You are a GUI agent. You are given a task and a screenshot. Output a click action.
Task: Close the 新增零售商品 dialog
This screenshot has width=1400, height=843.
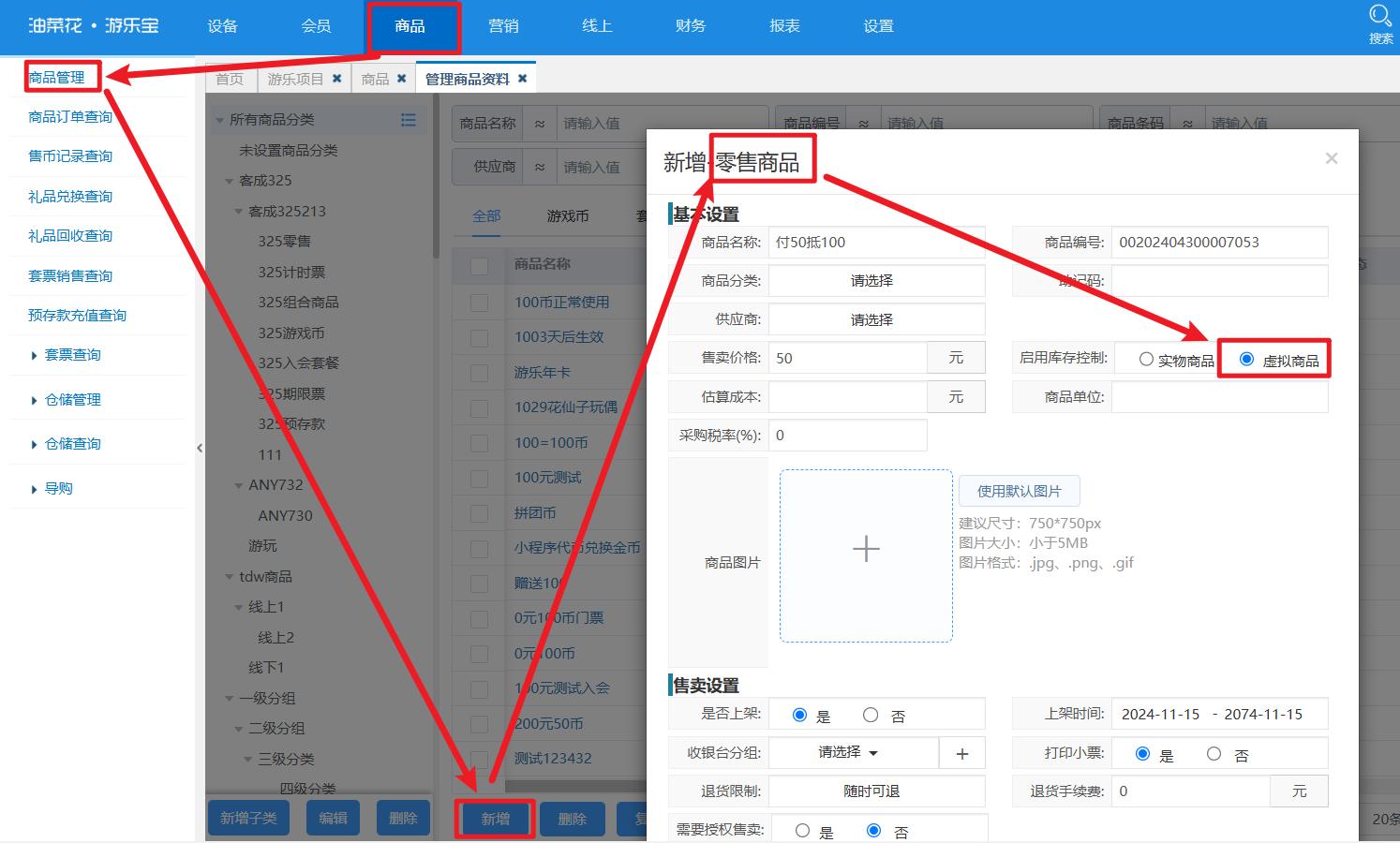pyautogui.click(x=1332, y=158)
